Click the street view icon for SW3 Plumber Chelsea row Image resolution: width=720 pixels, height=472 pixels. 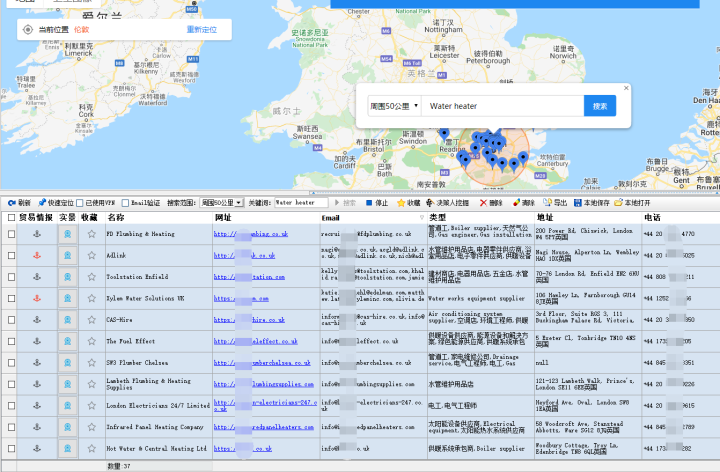(x=68, y=363)
